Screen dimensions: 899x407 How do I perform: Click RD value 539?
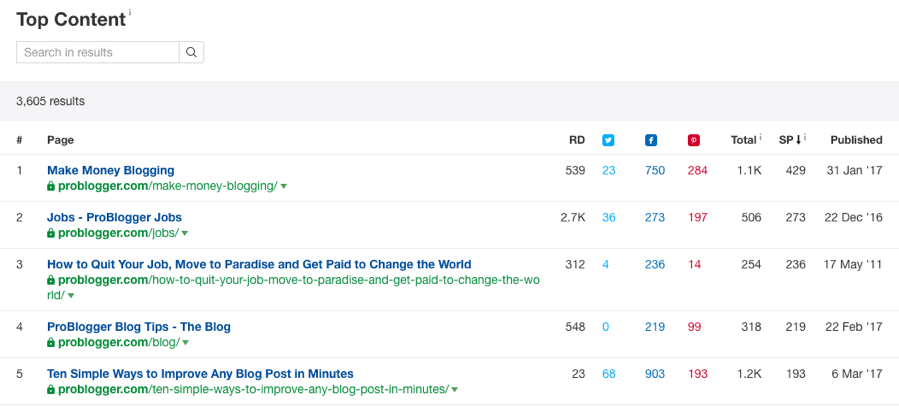point(575,170)
